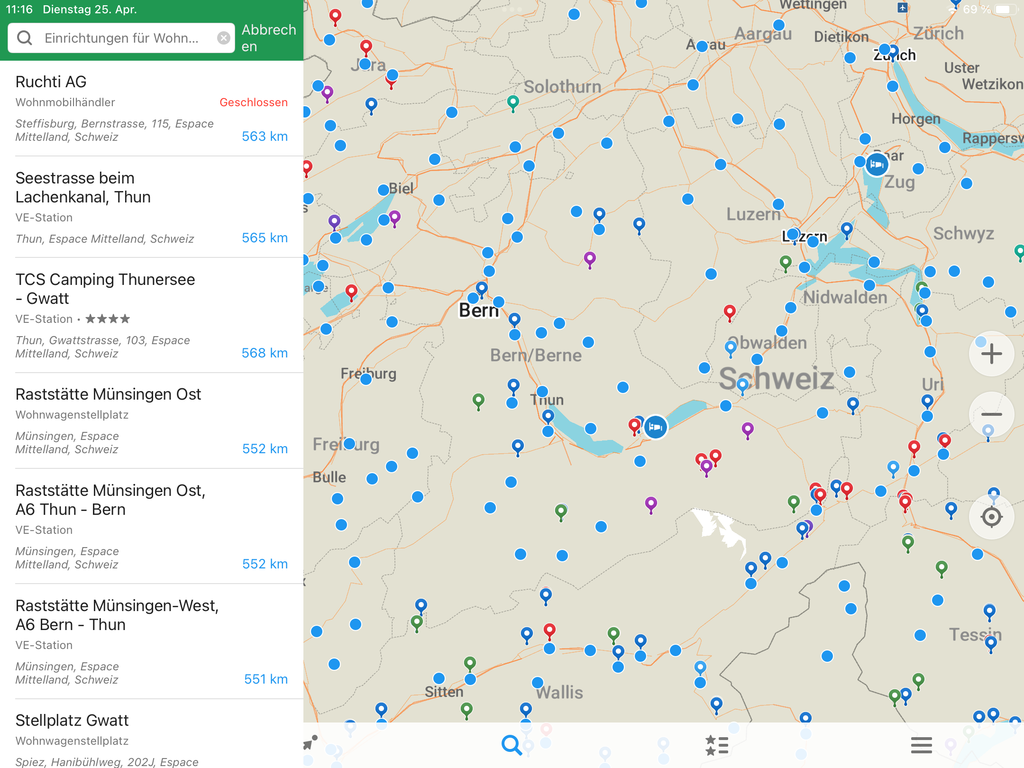
Task: Tap red pin in top-left map corner
Action: tap(335, 17)
